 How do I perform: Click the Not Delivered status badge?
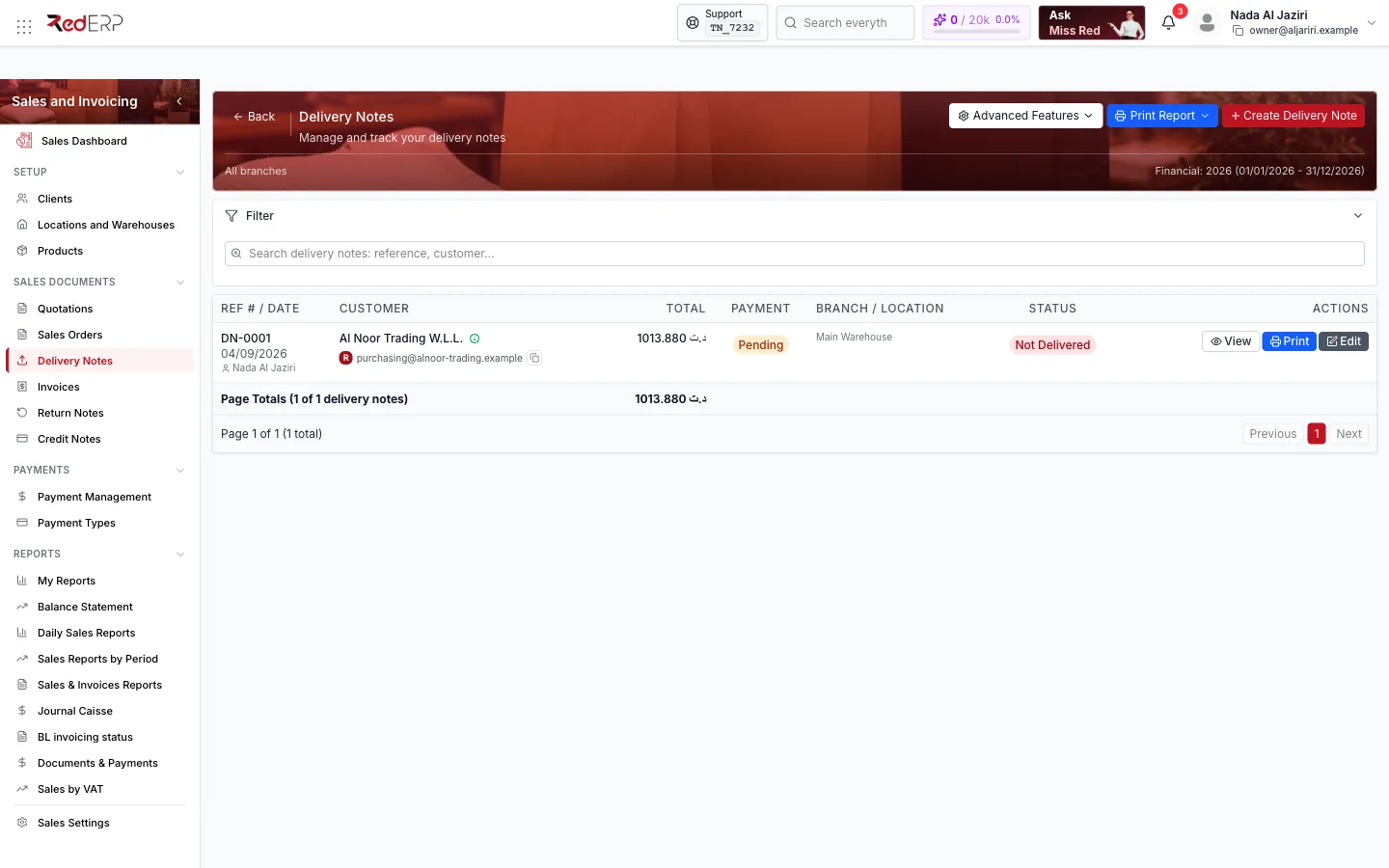tap(1052, 345)
